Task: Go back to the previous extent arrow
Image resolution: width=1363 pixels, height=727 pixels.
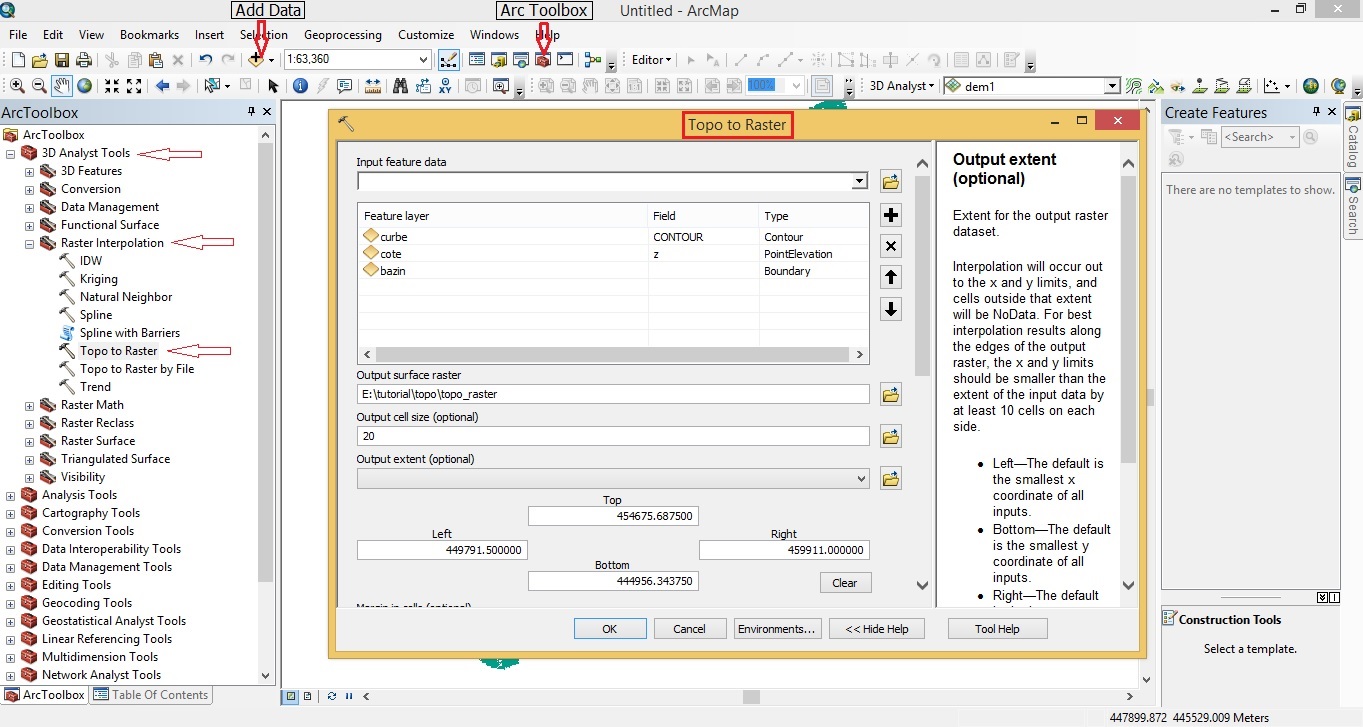Action: [162, 86]
